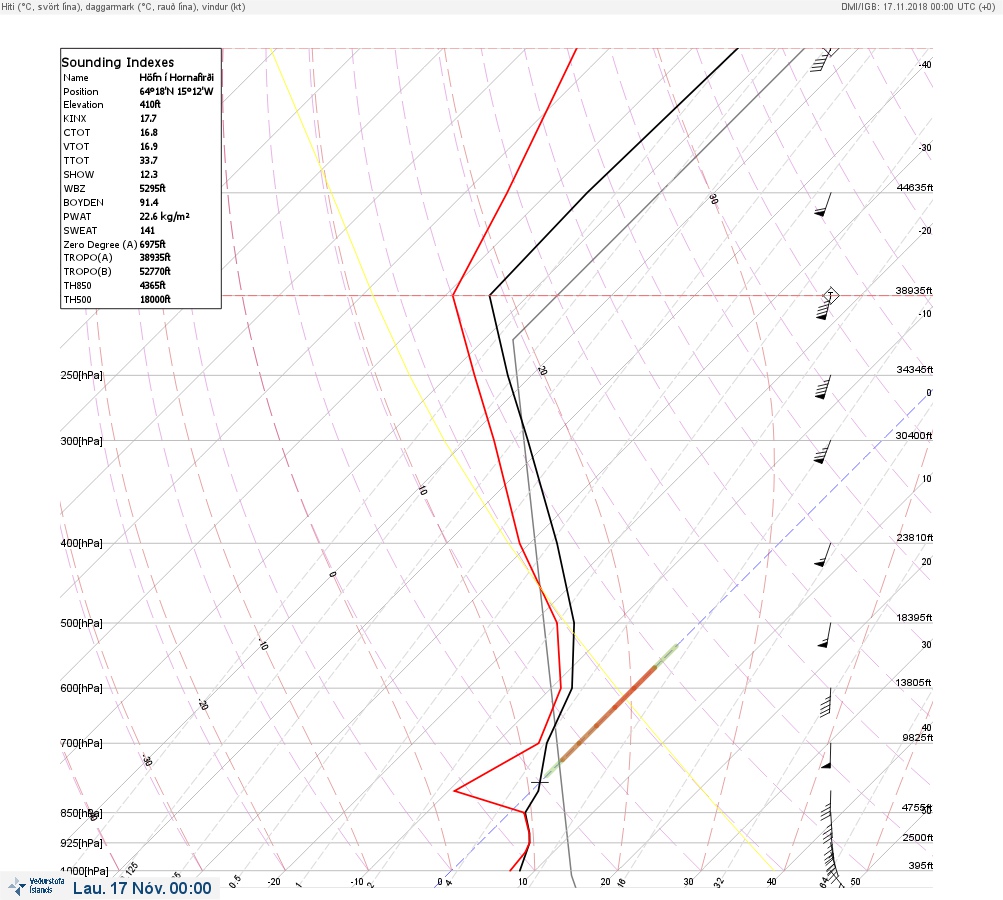
Task: Click the TH500 value 18000ft
Action: click(155, 299)
